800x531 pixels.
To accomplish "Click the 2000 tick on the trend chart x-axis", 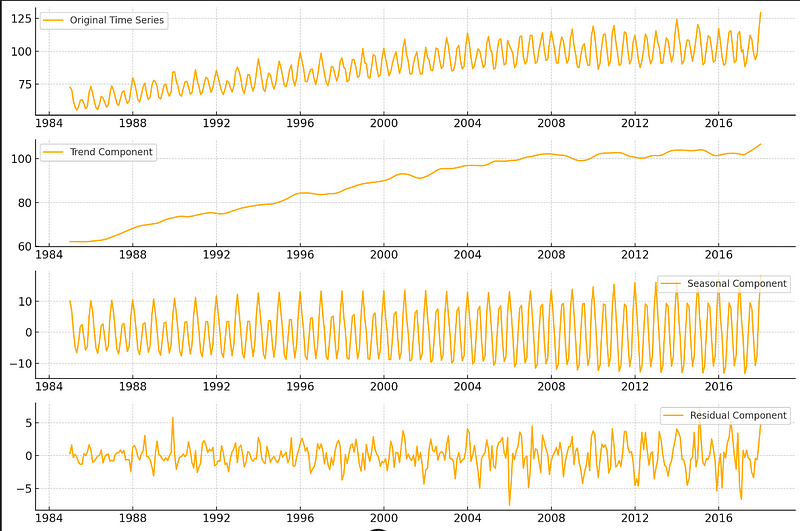I will (383, 255).
